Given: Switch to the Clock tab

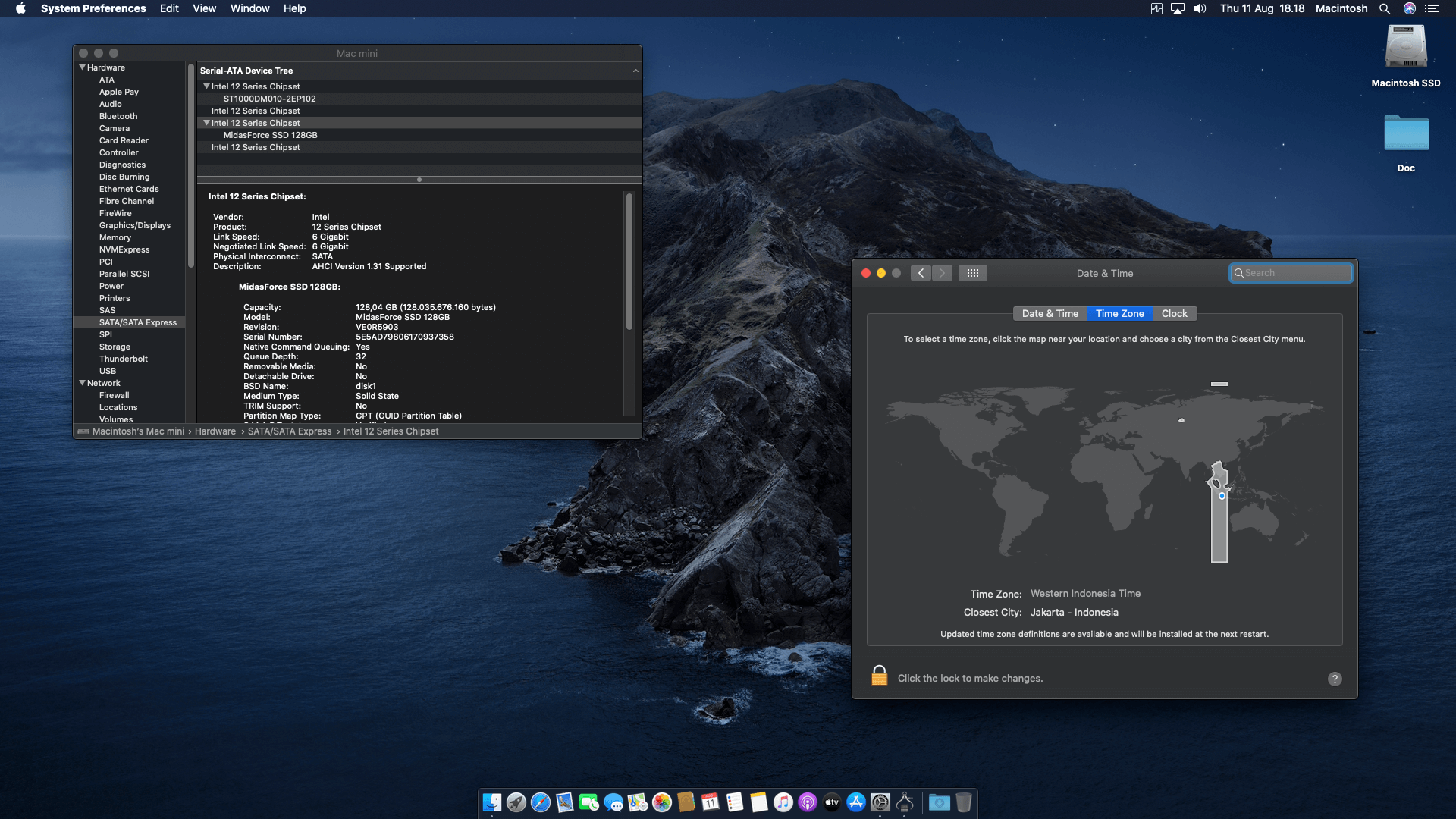Looking at the screenshot, I should [1174, 313].
